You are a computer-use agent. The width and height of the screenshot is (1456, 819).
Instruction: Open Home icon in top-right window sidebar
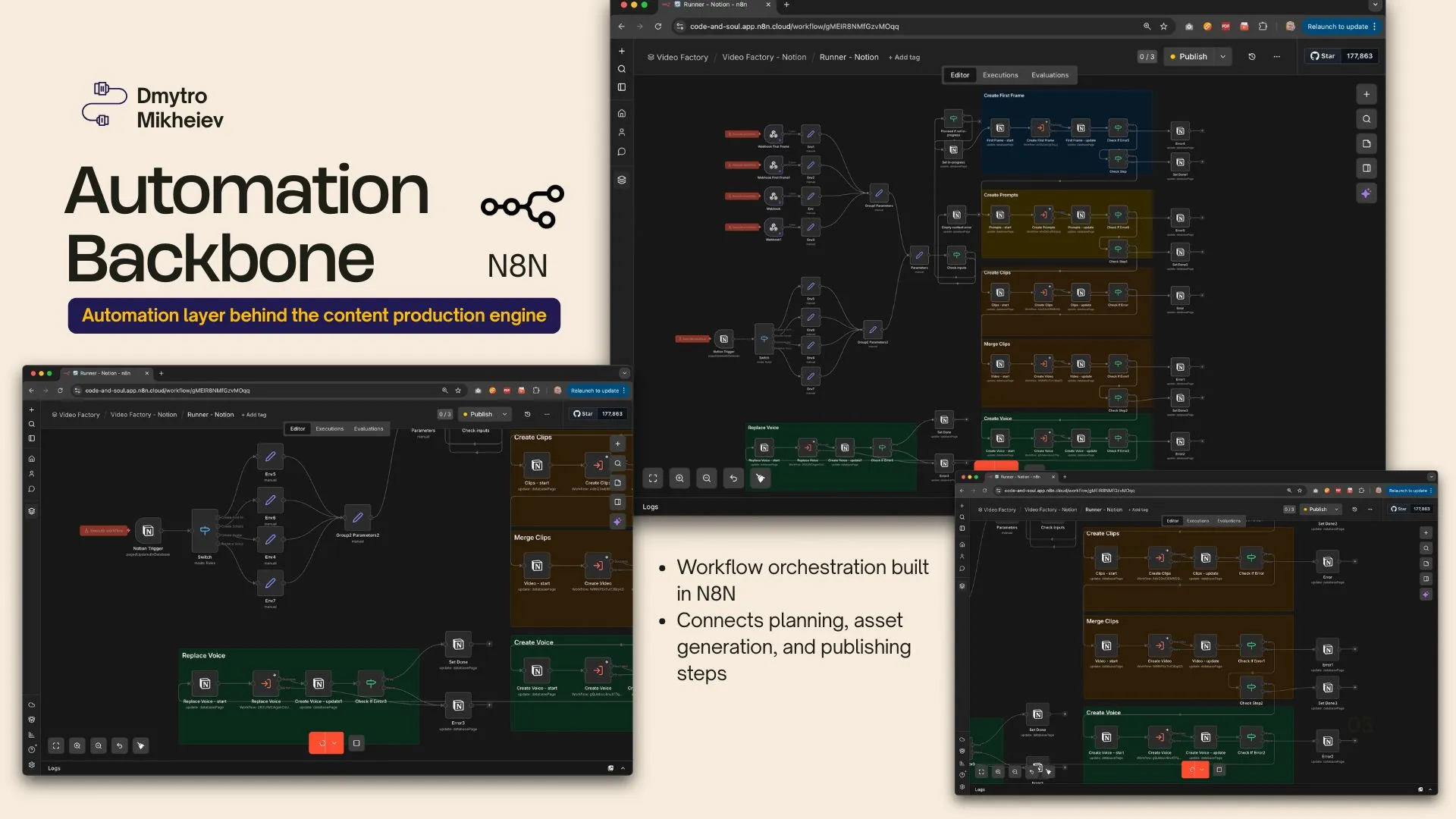point(622,114)
